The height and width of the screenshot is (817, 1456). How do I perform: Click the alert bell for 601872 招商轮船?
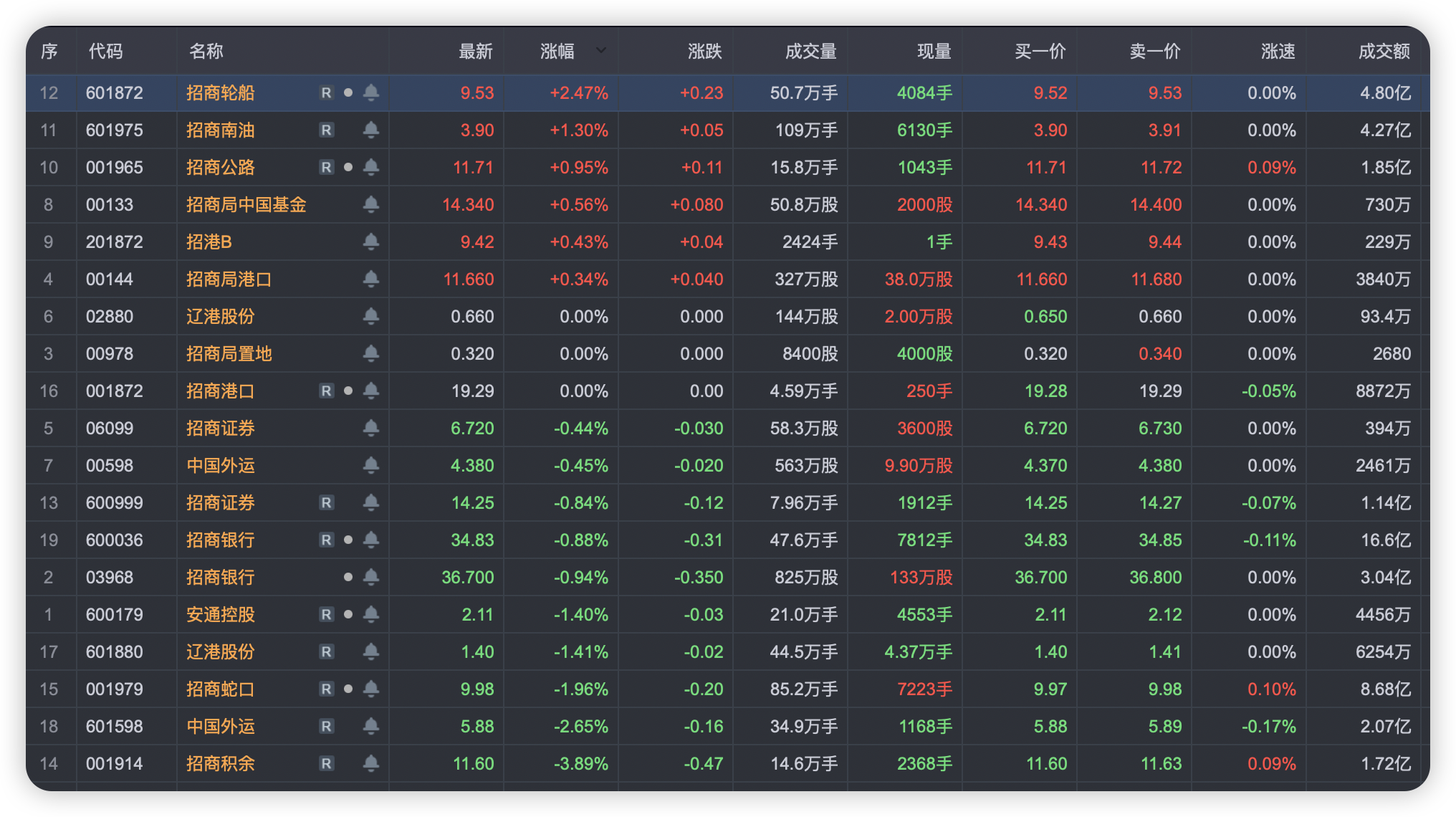click(371, 92)
